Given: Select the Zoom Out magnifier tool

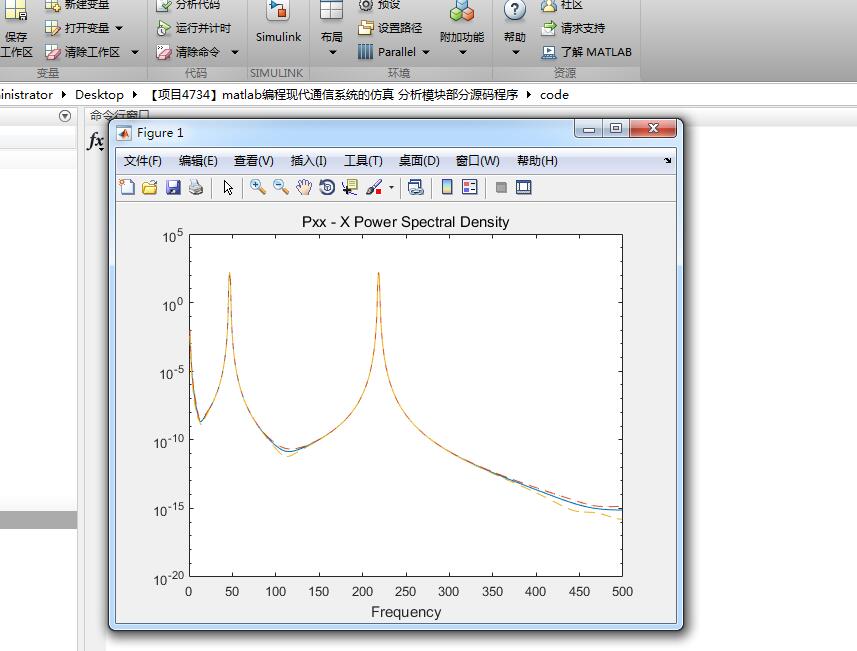Looking at the screenshot, I should click(281, 187).
